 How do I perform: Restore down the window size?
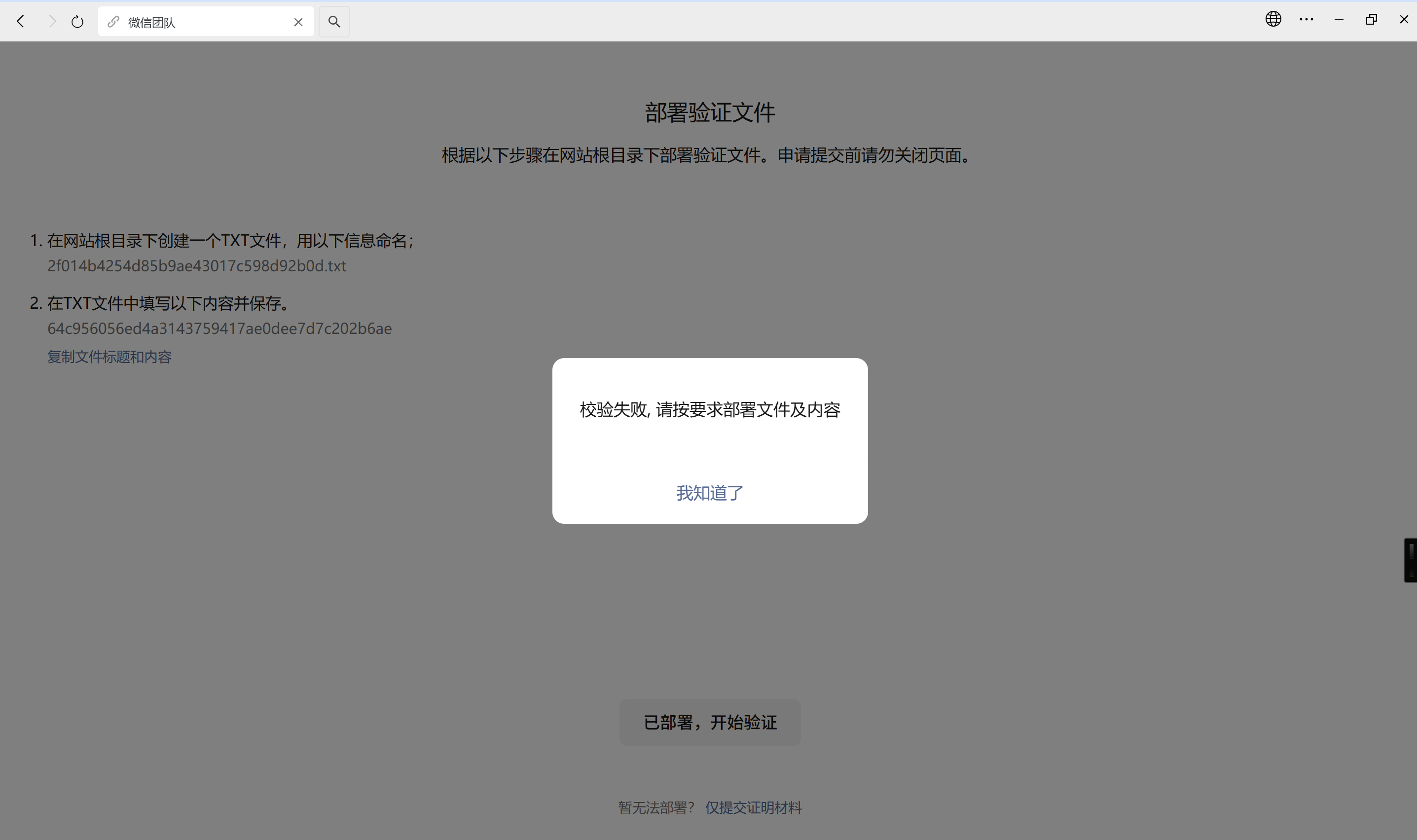[1371, 19]
